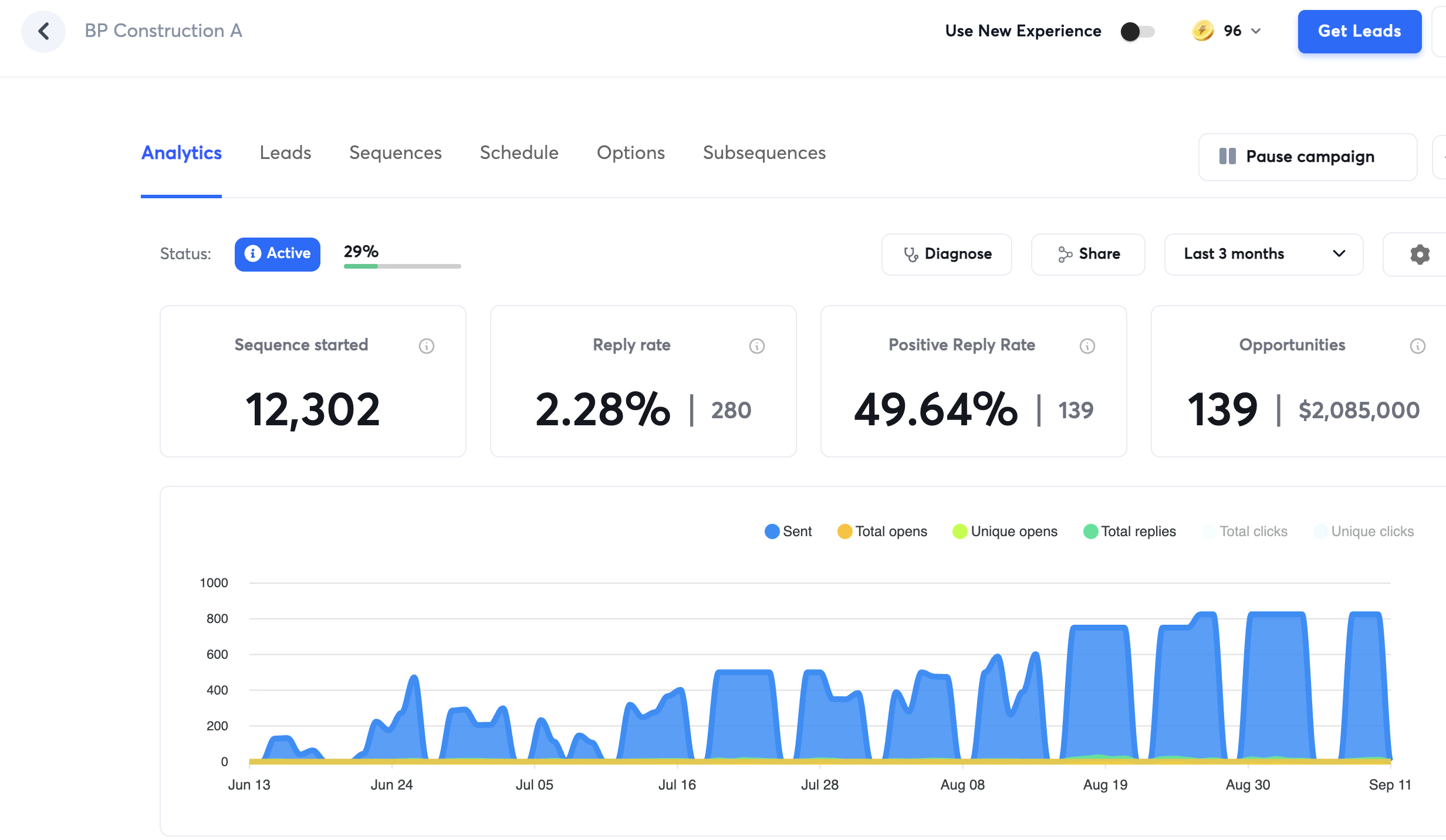The image size is (1446, 840).
Task: Click the Pause campaign button
Action: point(1308,157)
